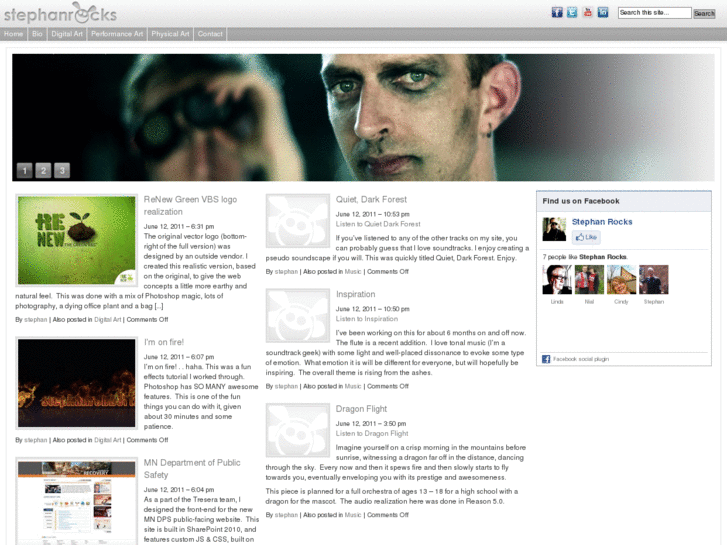Click Digital Art category under I'm on fire!
Screen dimensions: 727x545
pyautogui.click(x=108, y=440)
